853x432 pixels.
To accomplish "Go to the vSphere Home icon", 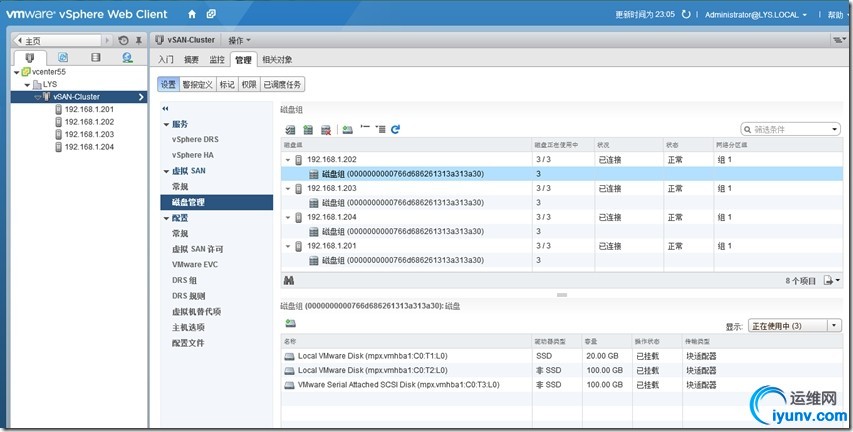I will [x=192, y=15].
